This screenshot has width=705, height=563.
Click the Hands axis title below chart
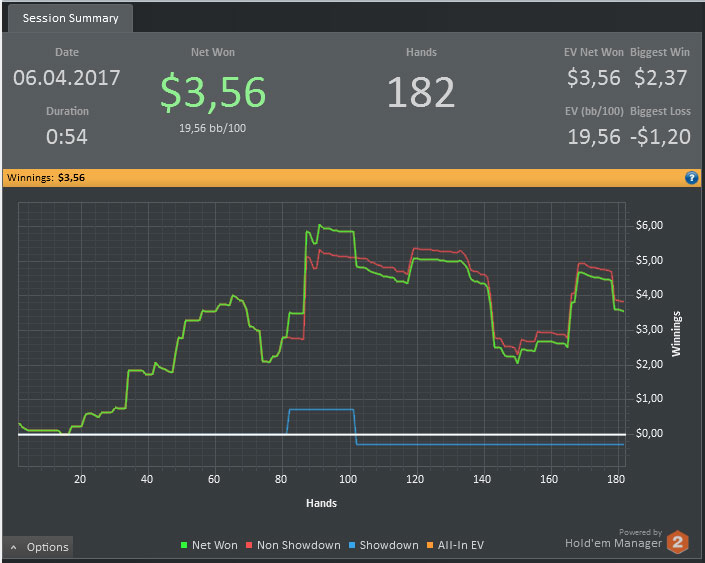(321, 503)
